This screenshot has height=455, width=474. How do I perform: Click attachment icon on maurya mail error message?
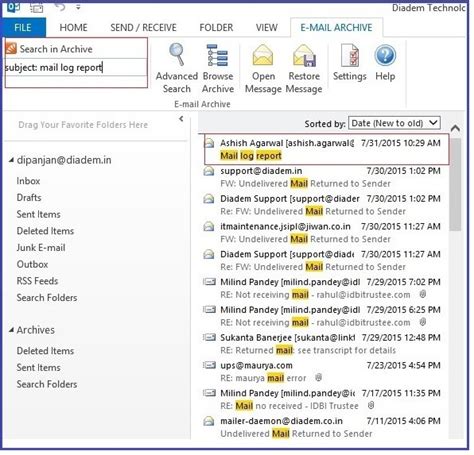coord(319,378)
